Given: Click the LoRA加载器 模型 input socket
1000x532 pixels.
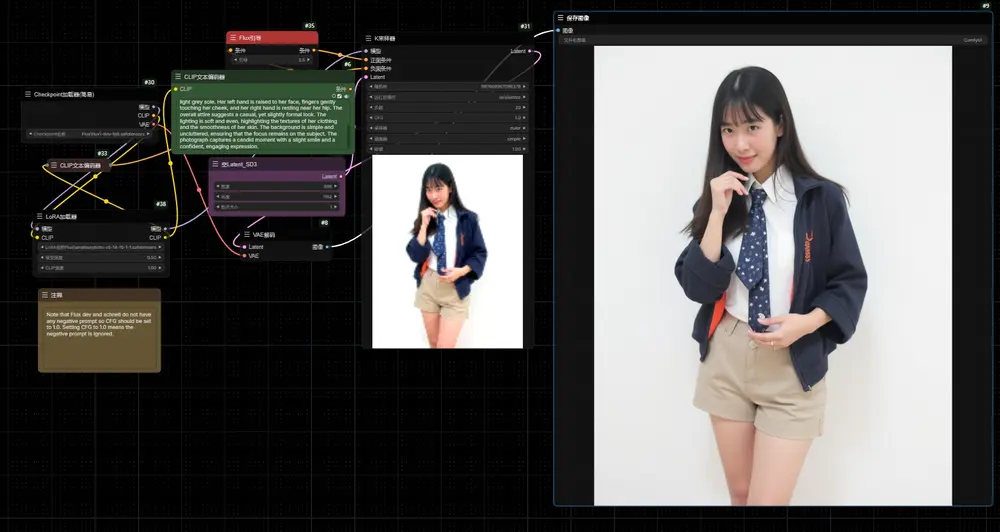Looking at the screenshot, I should (37, 228).
